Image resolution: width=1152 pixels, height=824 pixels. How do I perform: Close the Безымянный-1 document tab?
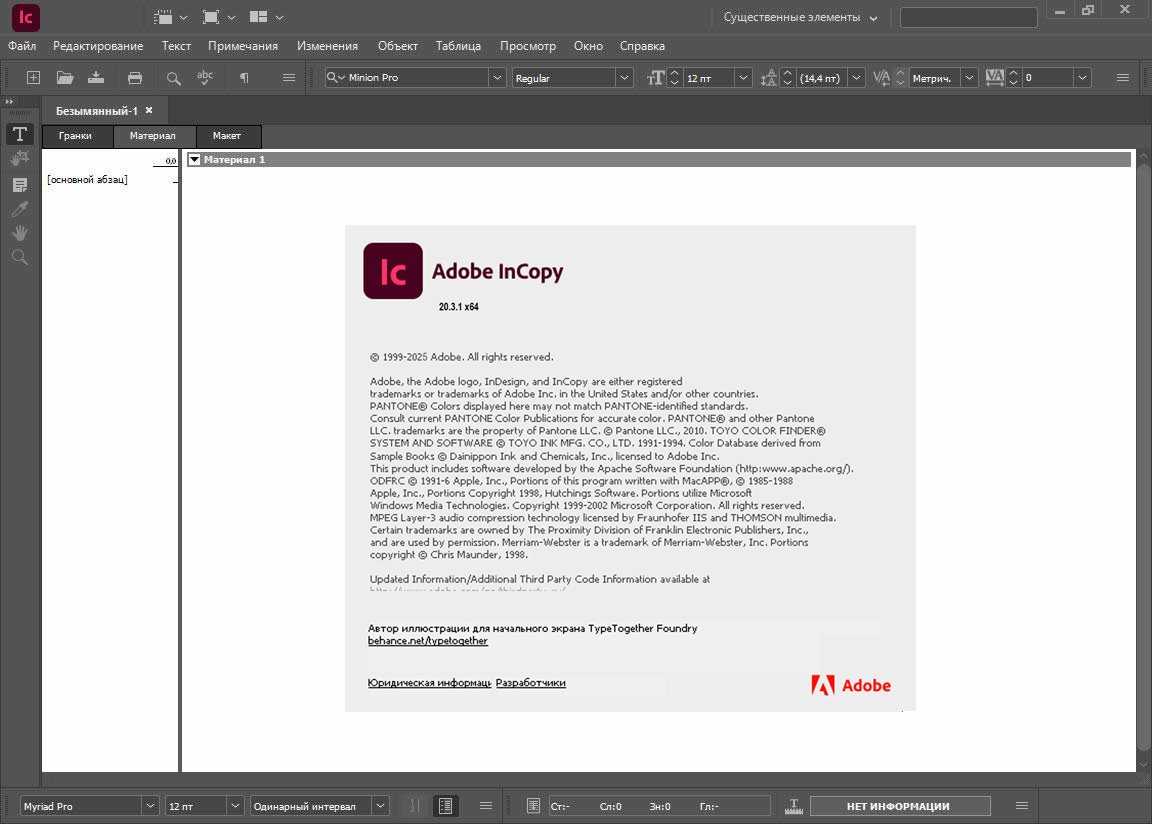pyautogui.click(x=149, y=110)
